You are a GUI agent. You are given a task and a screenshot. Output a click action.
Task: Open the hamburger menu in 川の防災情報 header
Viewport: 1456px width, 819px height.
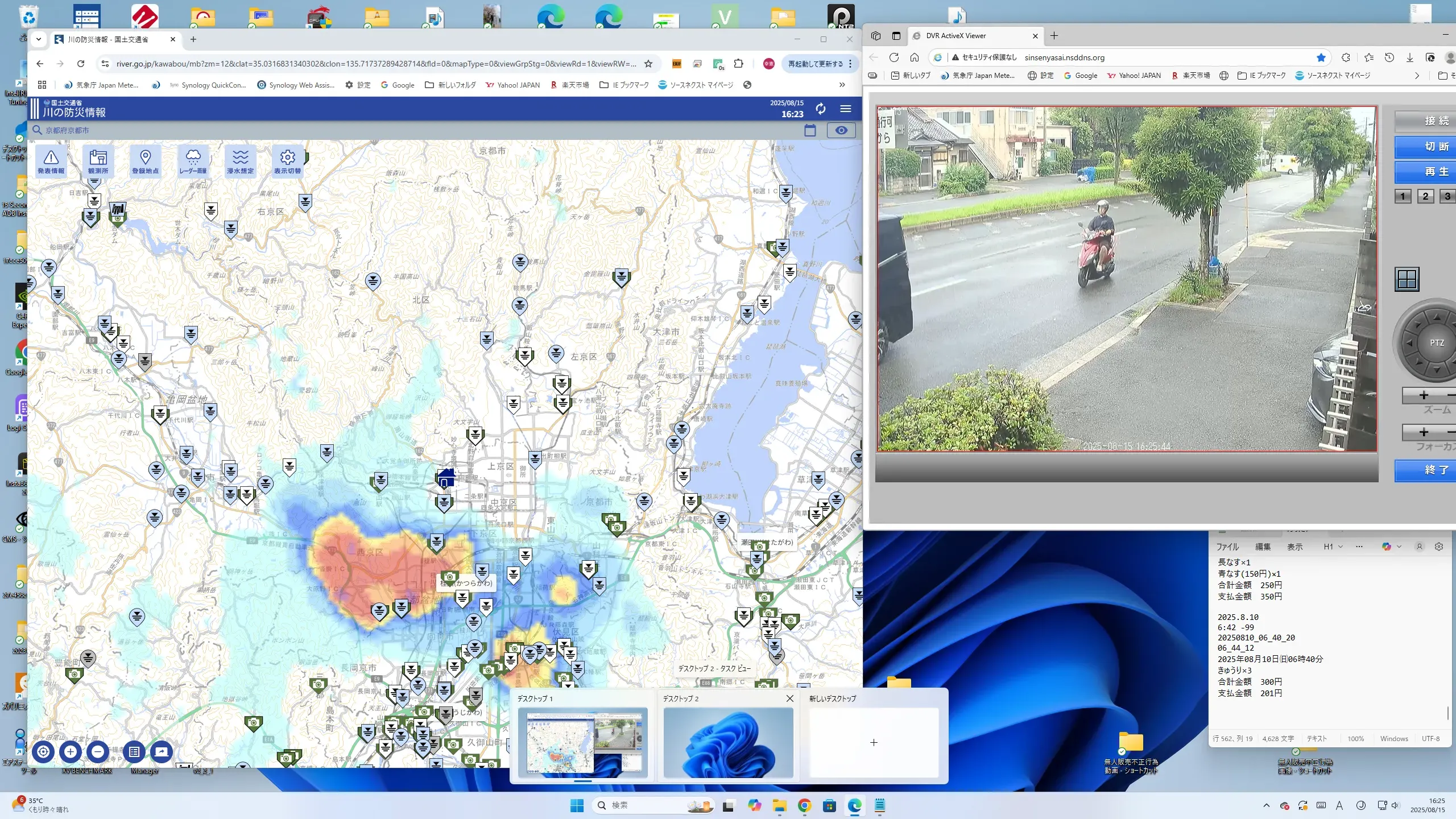[845, 109]
